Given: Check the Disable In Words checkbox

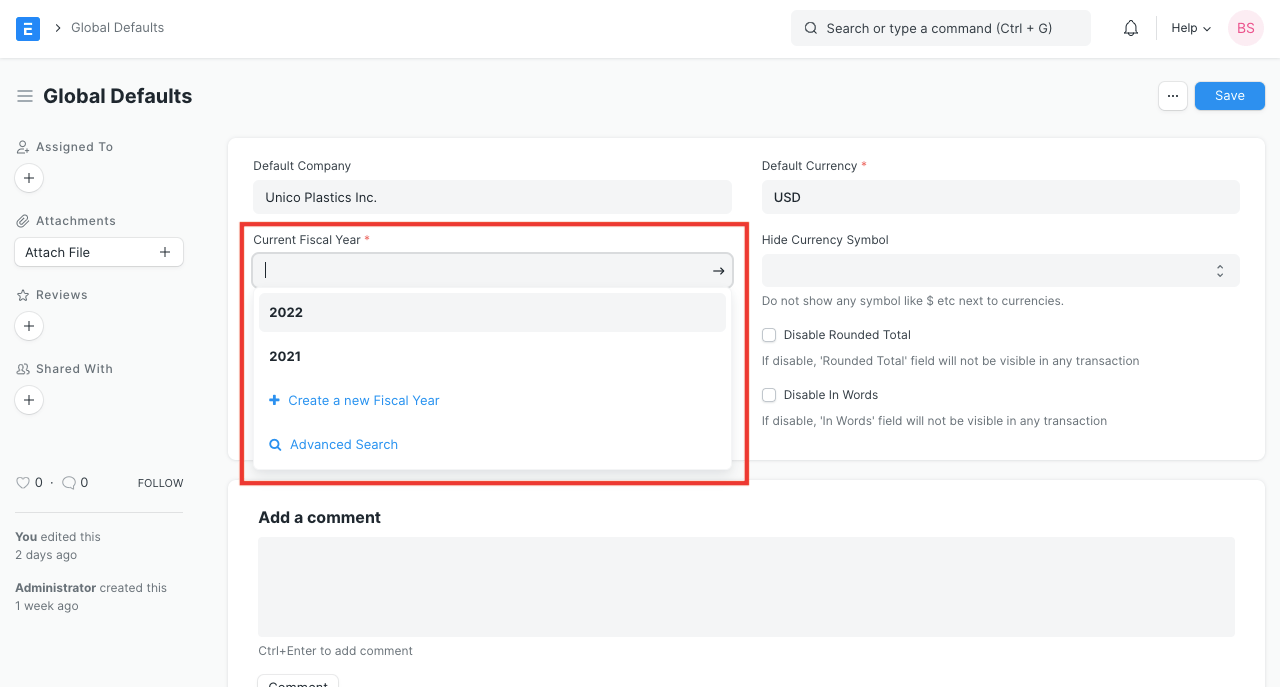Looking at the screenshot, I should [769, 395].
